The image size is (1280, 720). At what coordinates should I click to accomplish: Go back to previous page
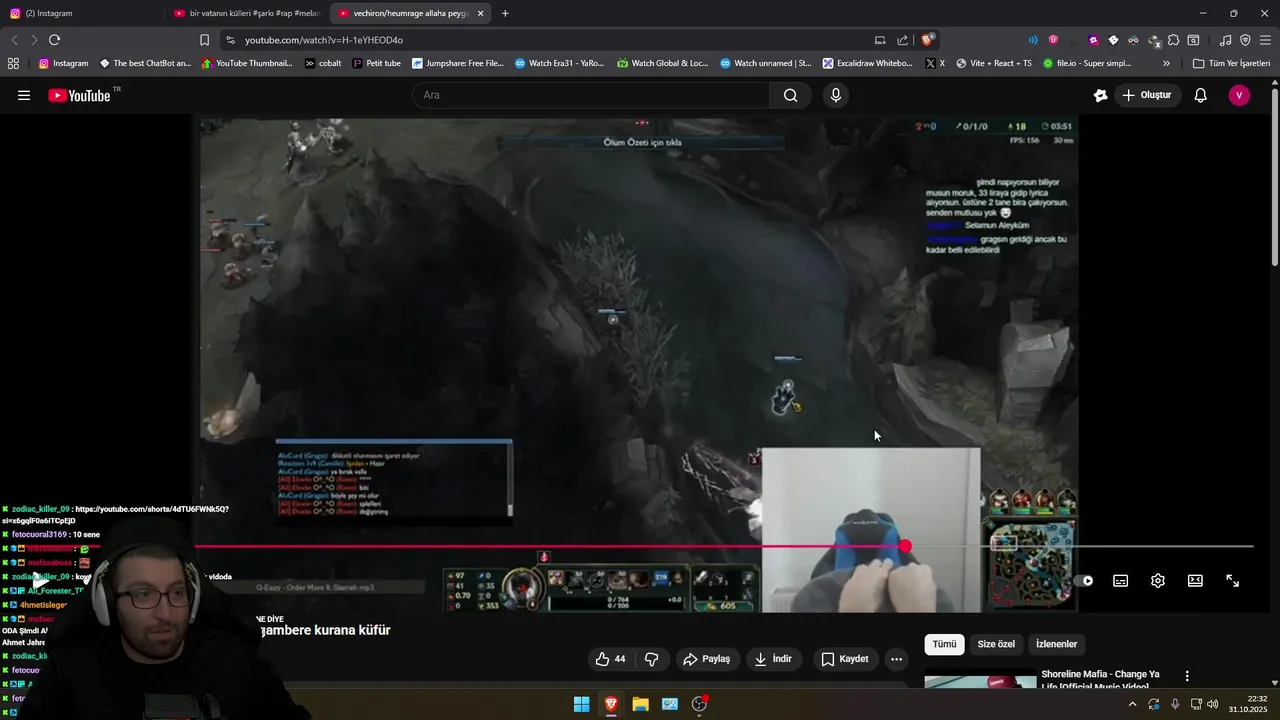14,40
